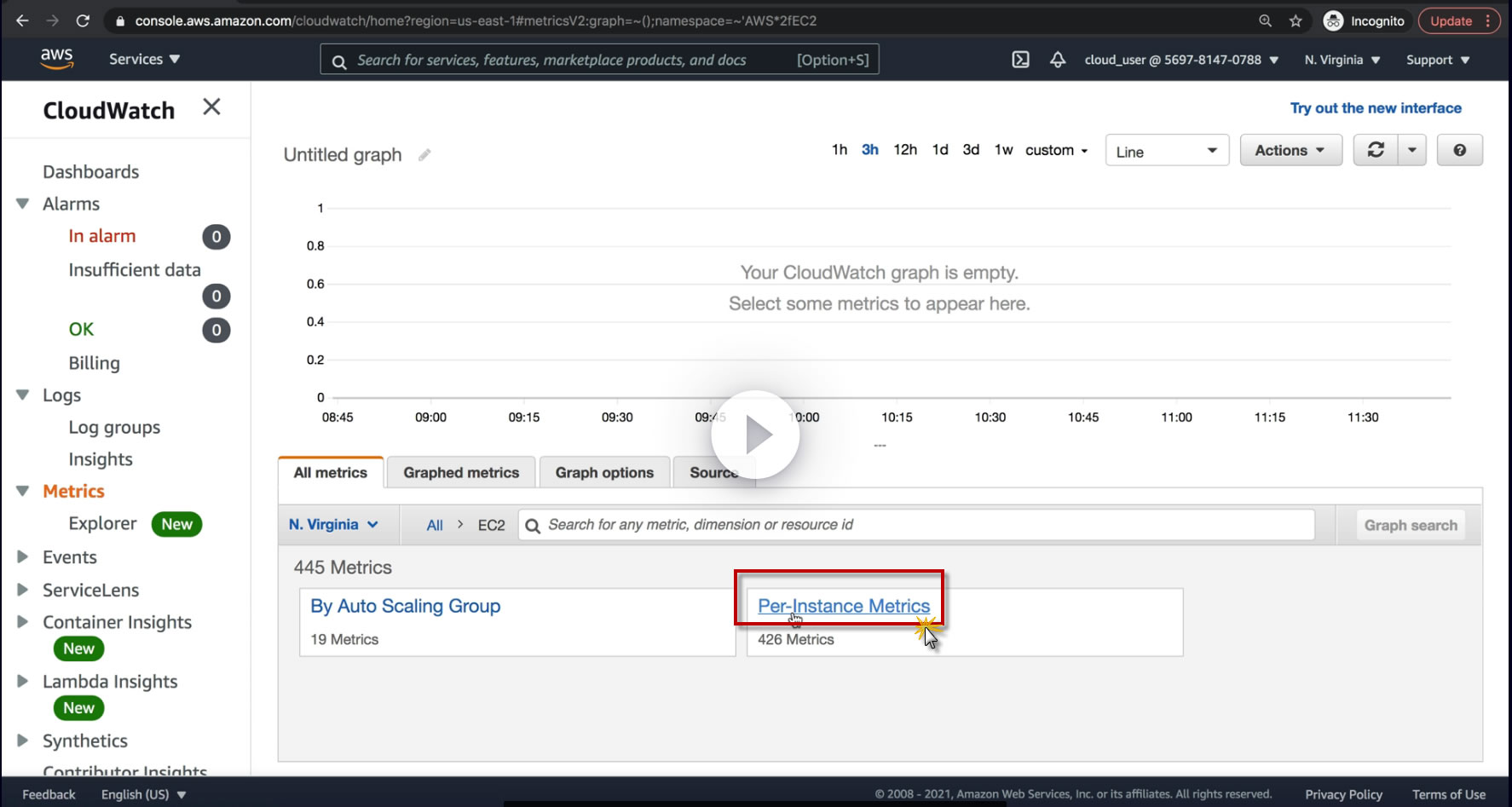The image size is (1512, 807).
Task: Set time range to 1d
Action: click(940, 150)
